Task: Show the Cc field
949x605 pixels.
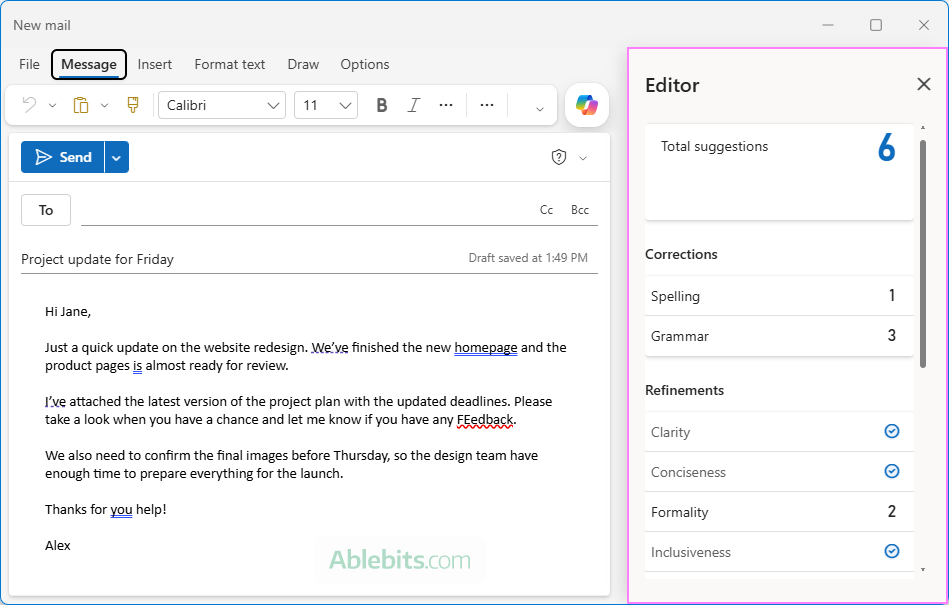Action: [547, 210]
